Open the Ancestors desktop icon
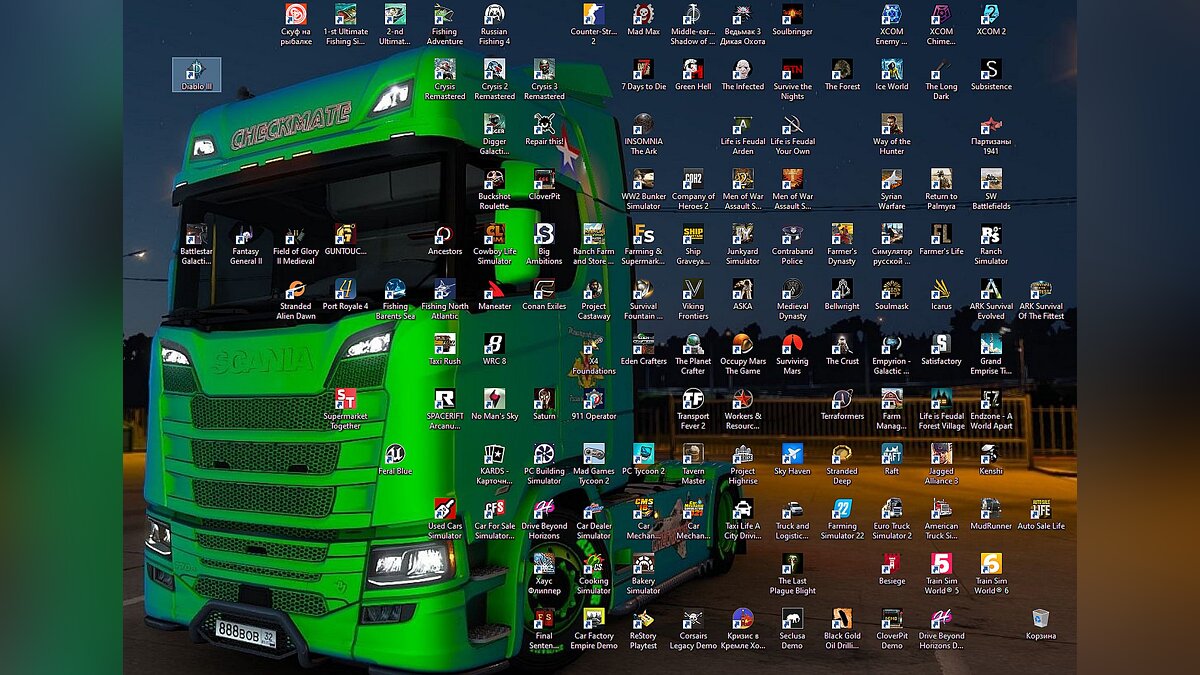This screenshot has width=1200, height=675. [445, 240]
